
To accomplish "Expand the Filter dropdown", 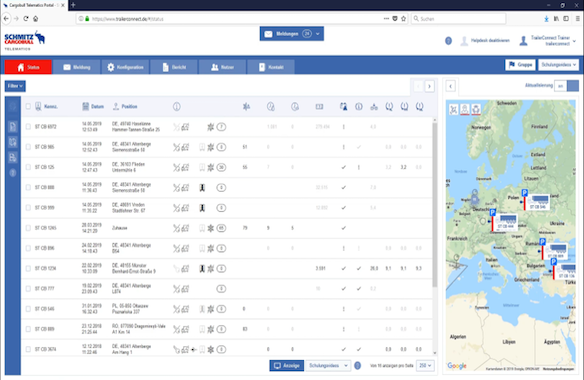I will click(15, 86).
